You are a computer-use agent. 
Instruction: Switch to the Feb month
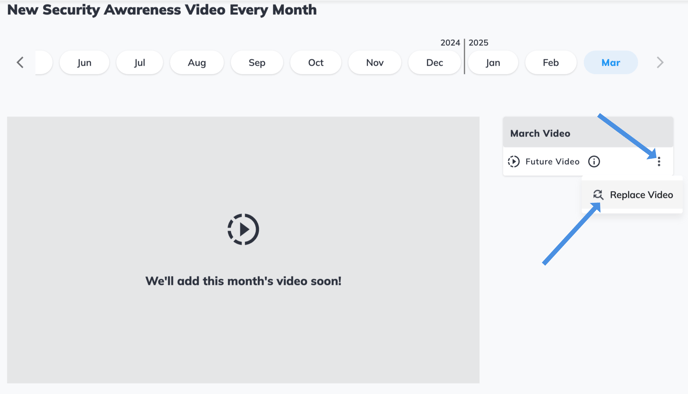tap(551, 62)
